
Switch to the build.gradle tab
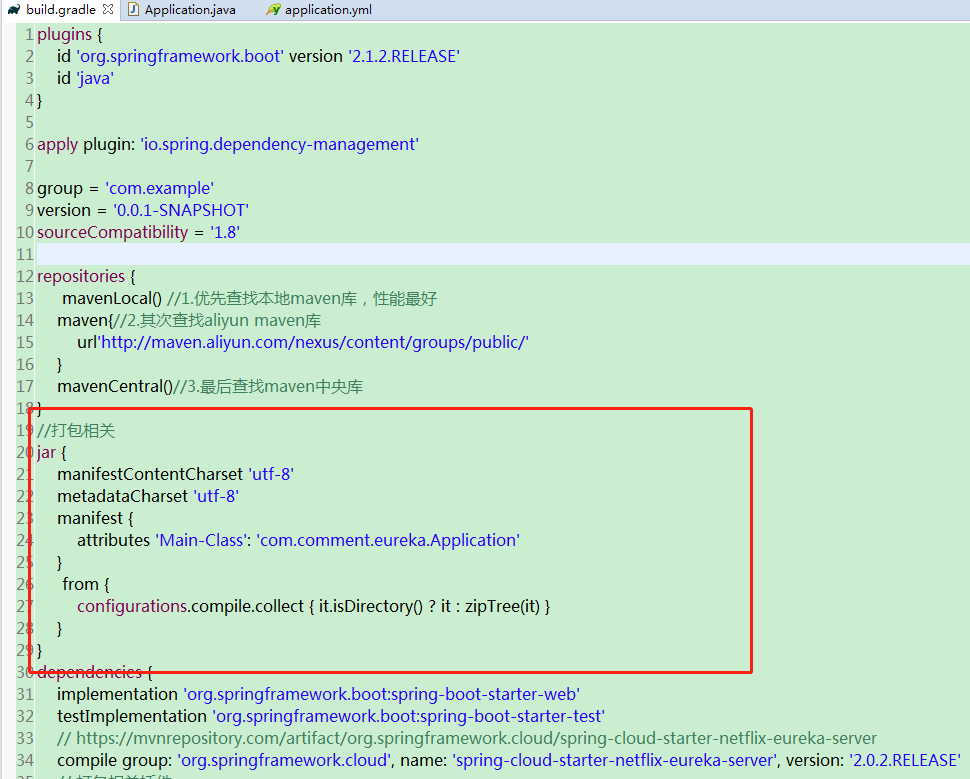point(61,10)
